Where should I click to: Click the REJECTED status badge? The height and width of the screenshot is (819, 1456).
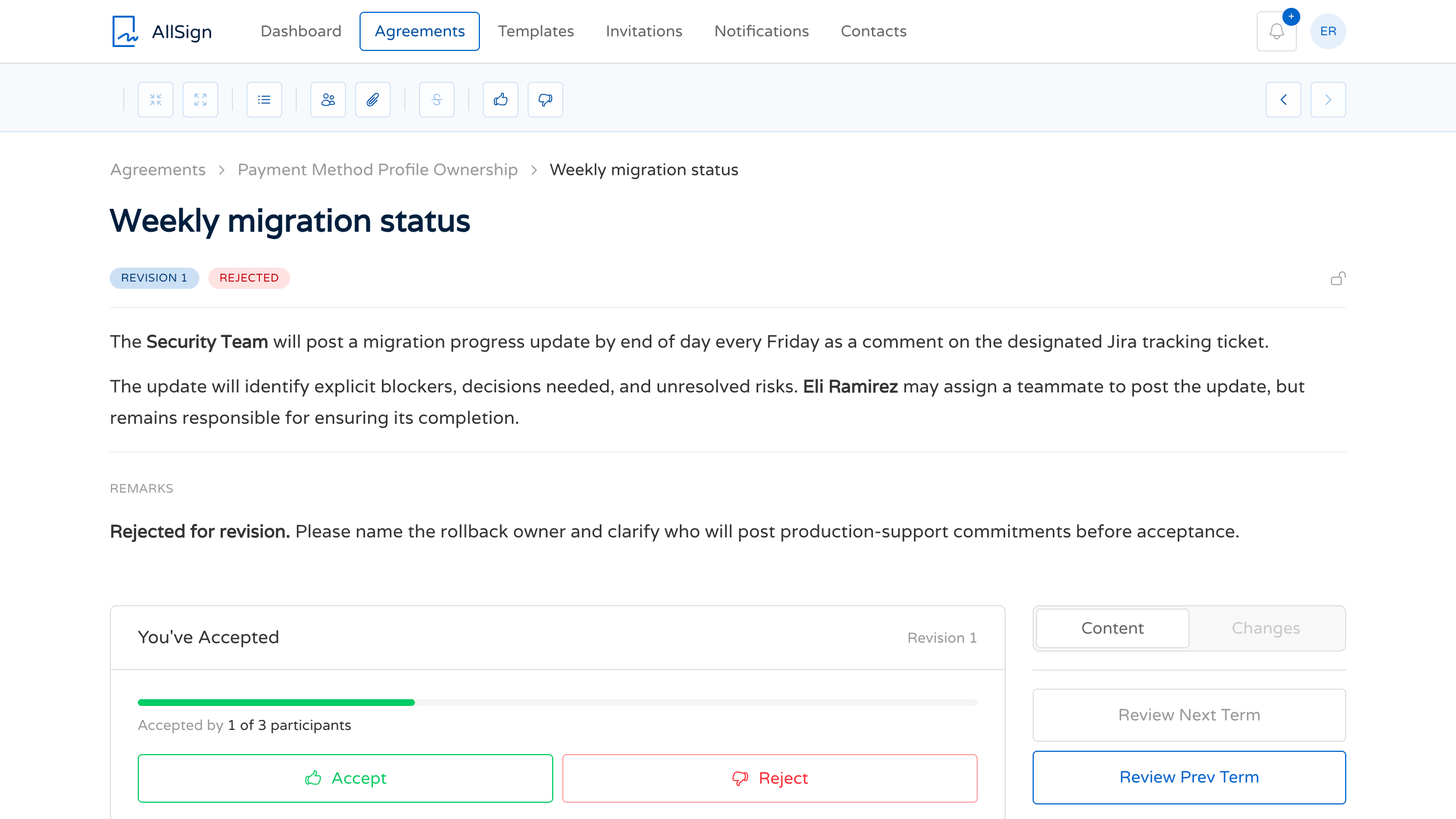(x=249, y=278)
